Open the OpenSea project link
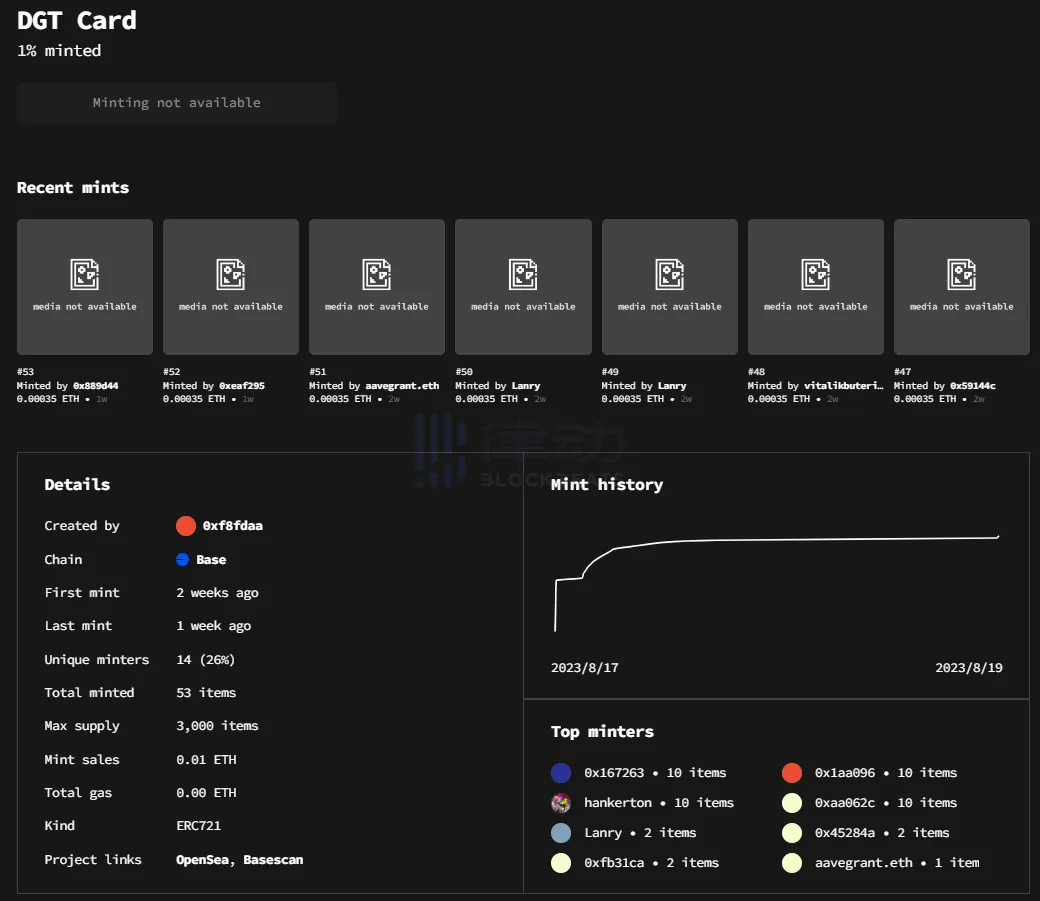 click(x=205, y=860)
